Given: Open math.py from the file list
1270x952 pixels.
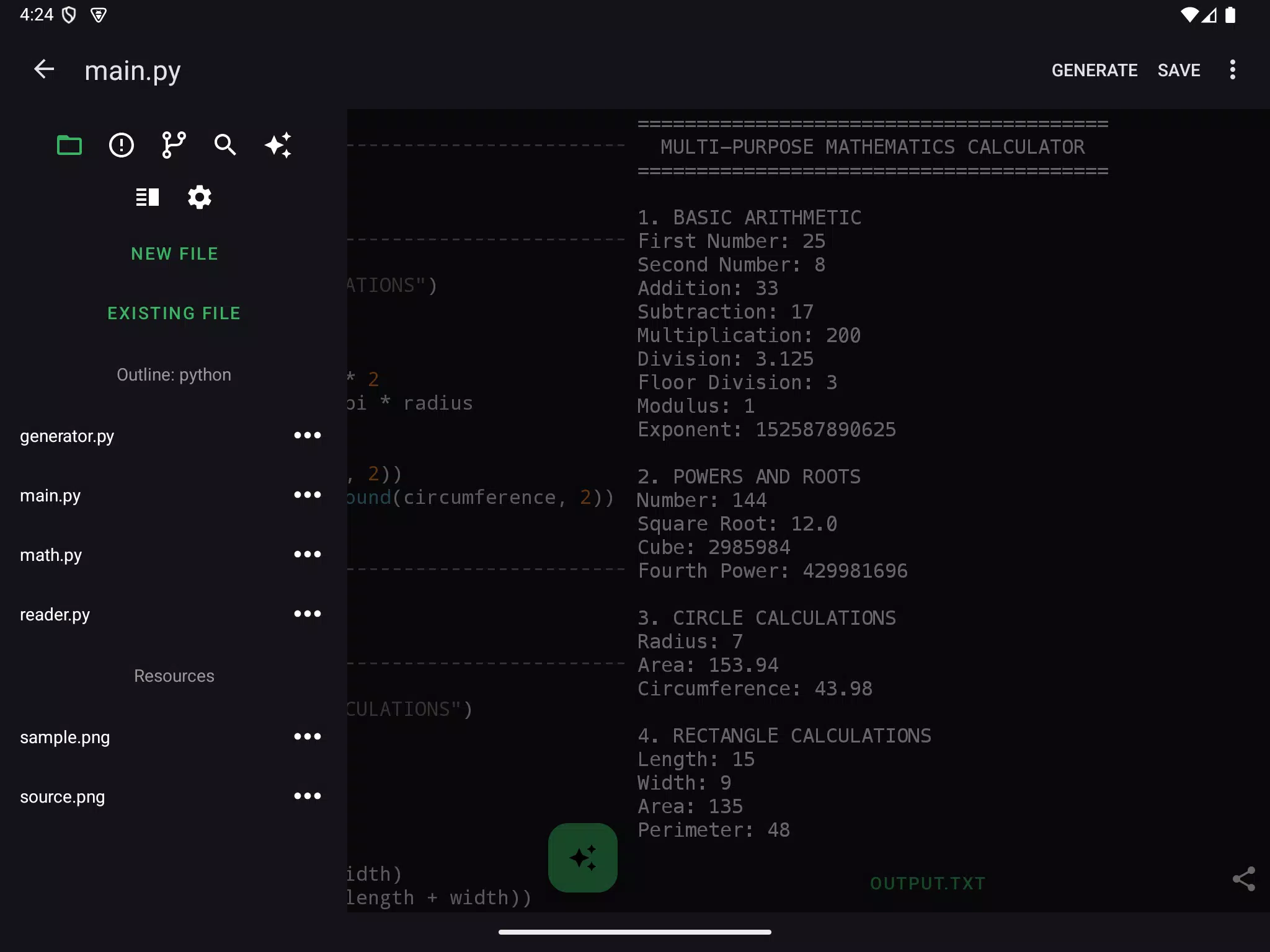Looking at the screenshot, I should [x=51, y=555].
